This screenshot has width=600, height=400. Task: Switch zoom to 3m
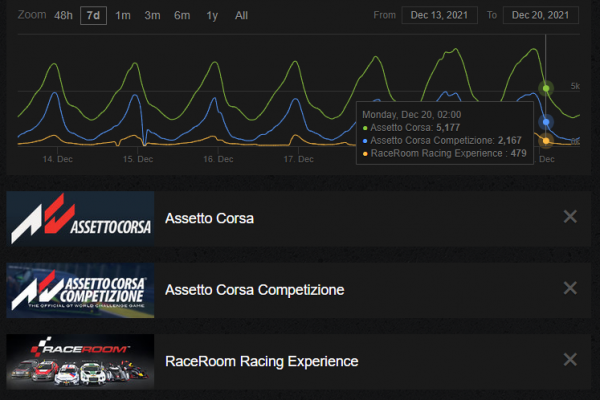[152, 15]
